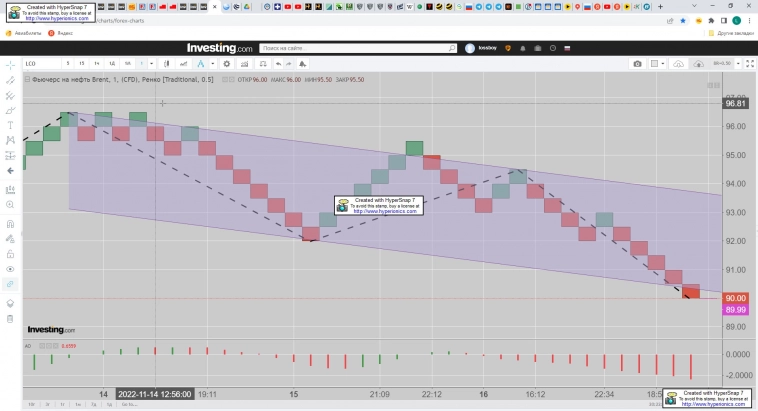Redo the last chart action
758x411 pixels.
click(x=289, y=64)
